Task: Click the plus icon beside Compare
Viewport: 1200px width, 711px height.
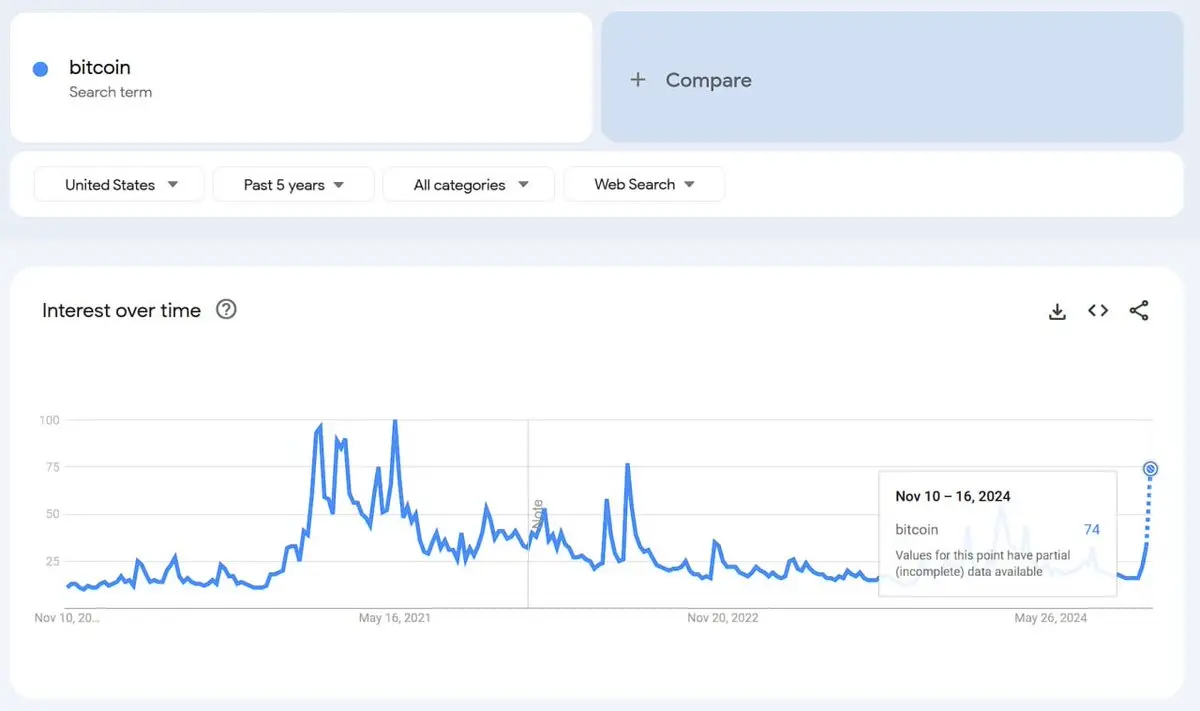Action: pos(638,80)
